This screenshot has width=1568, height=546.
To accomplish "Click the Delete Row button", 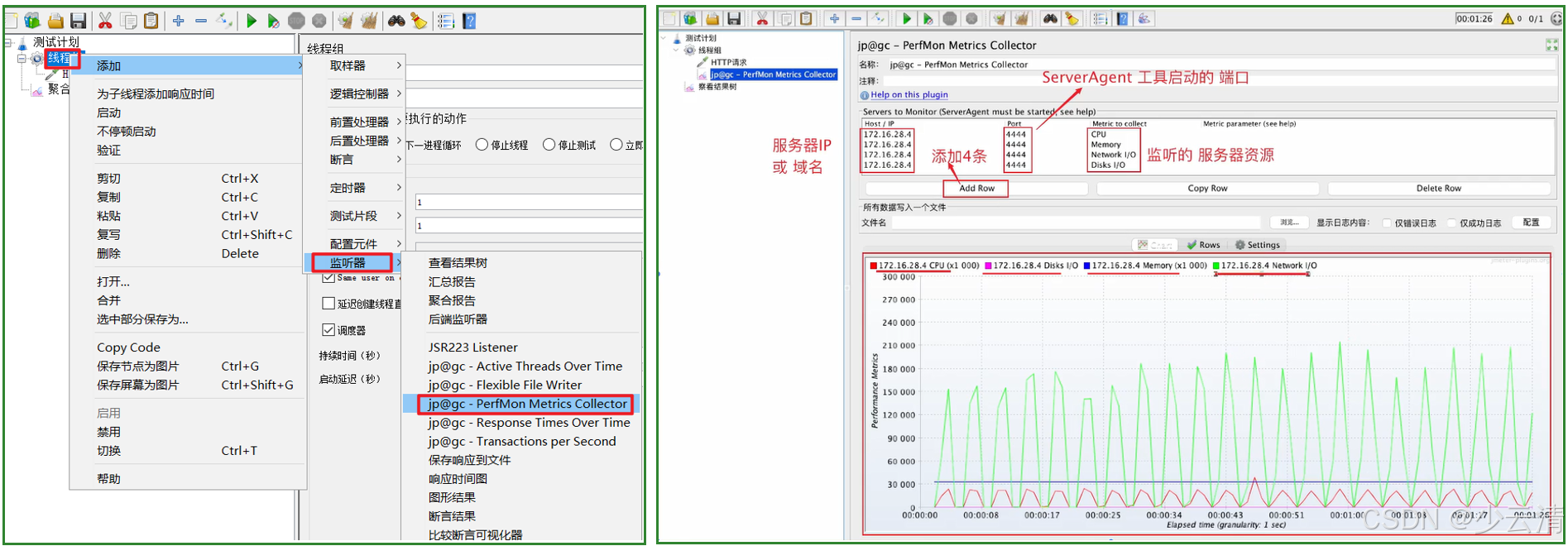I will coord(1439,188).
